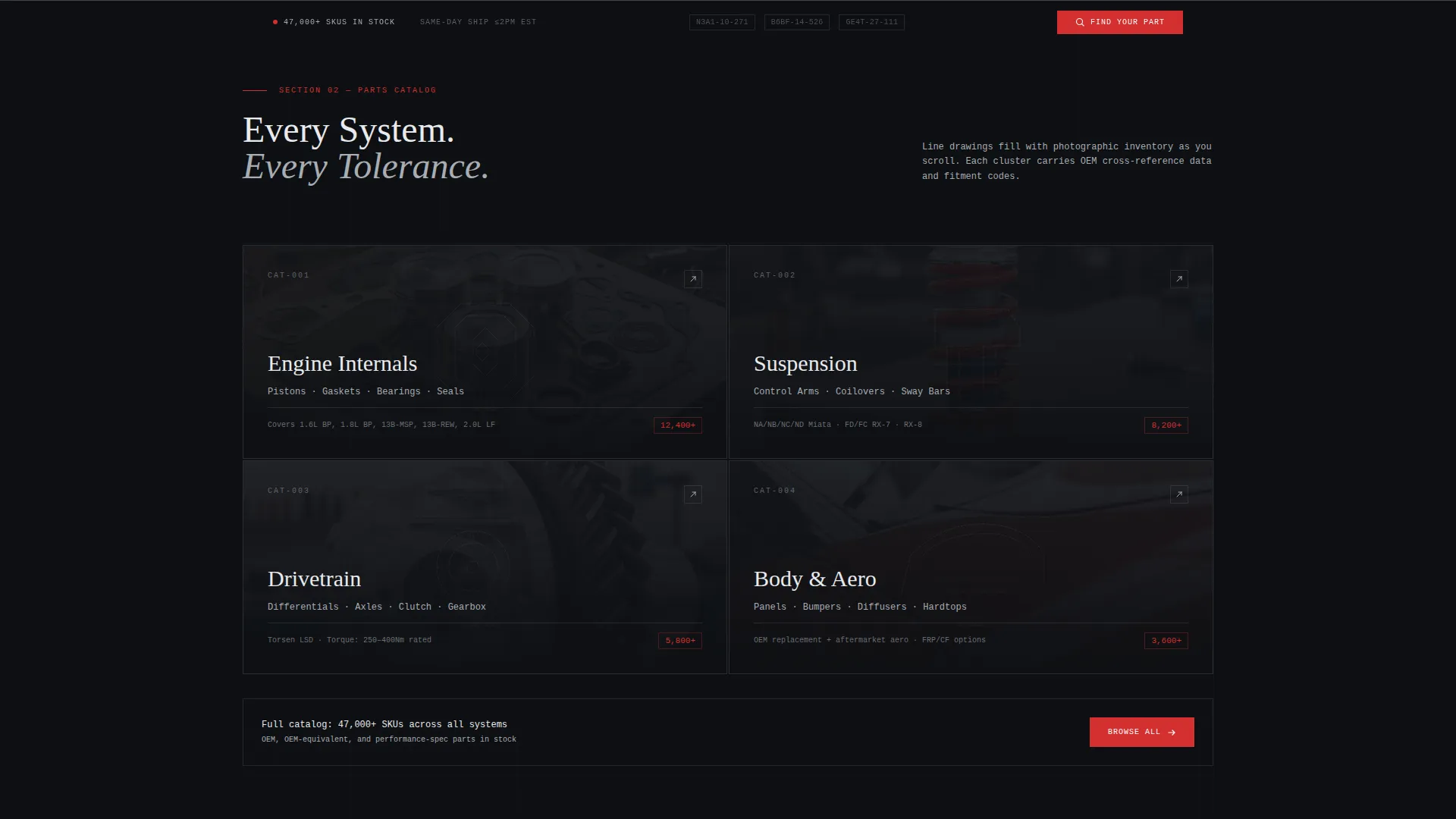Click the Browse All button
This screenshot has width=1456, height=819.
[x=1142, y=732]
